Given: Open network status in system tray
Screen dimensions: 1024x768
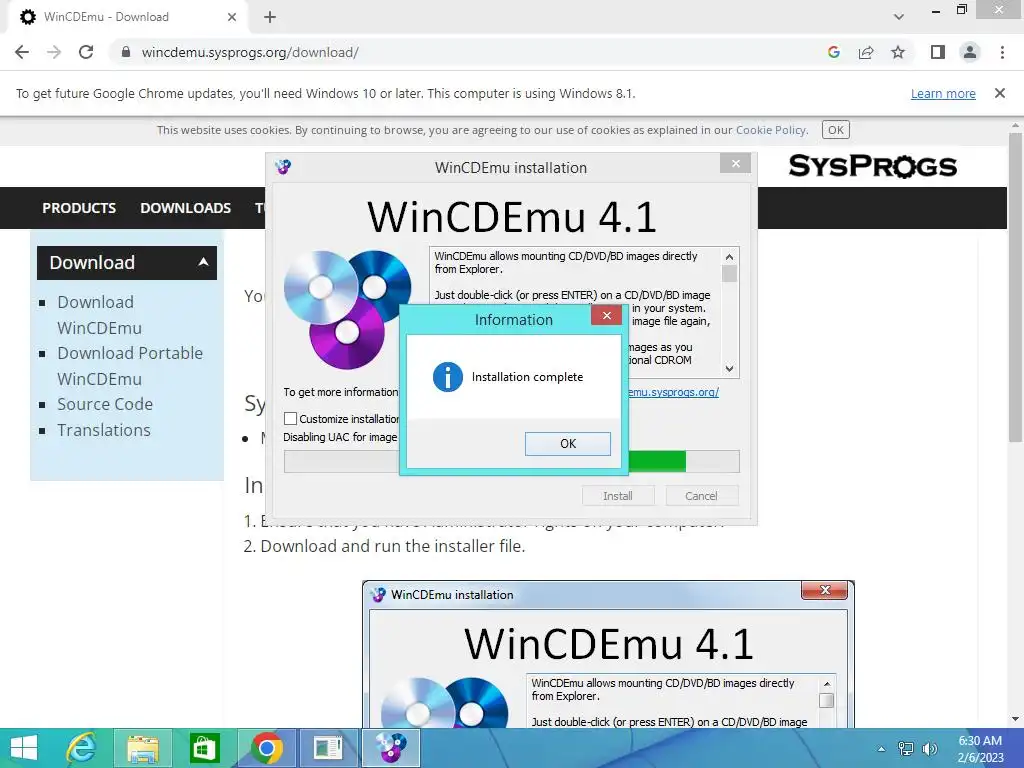Looking at the screenshot, I should click(x=906, y=748).
